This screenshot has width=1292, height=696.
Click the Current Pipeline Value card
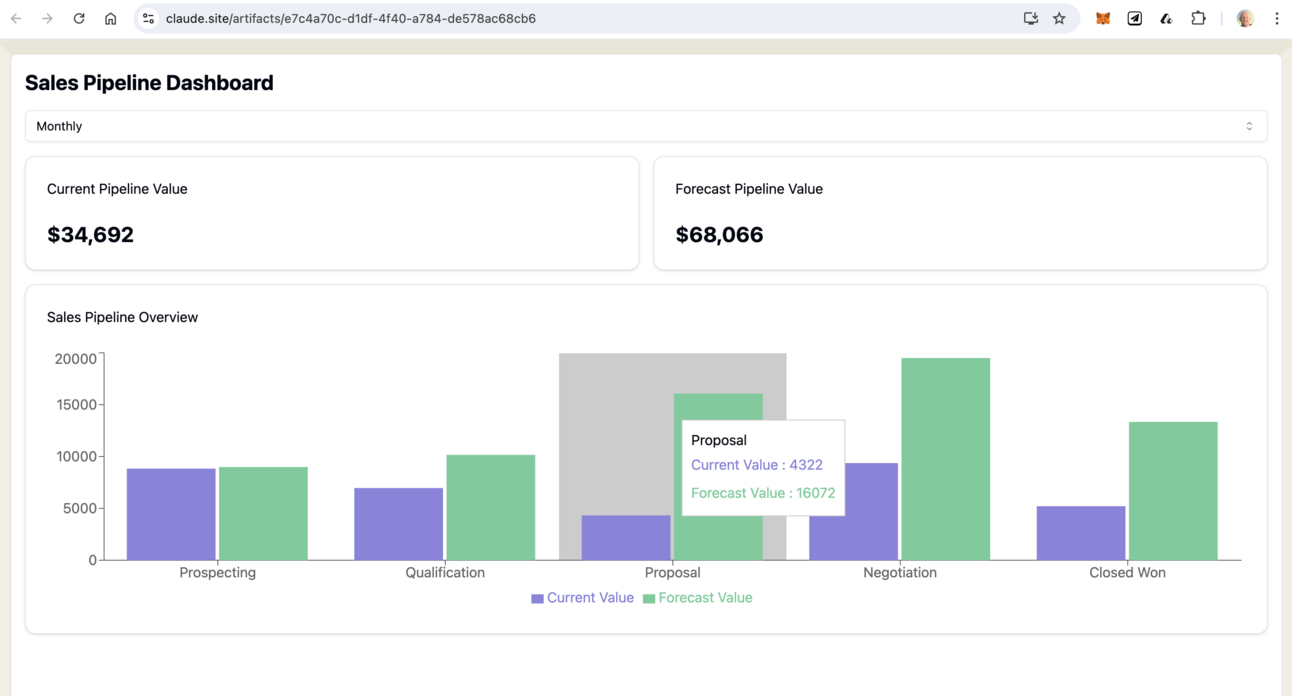pos(331,213)
